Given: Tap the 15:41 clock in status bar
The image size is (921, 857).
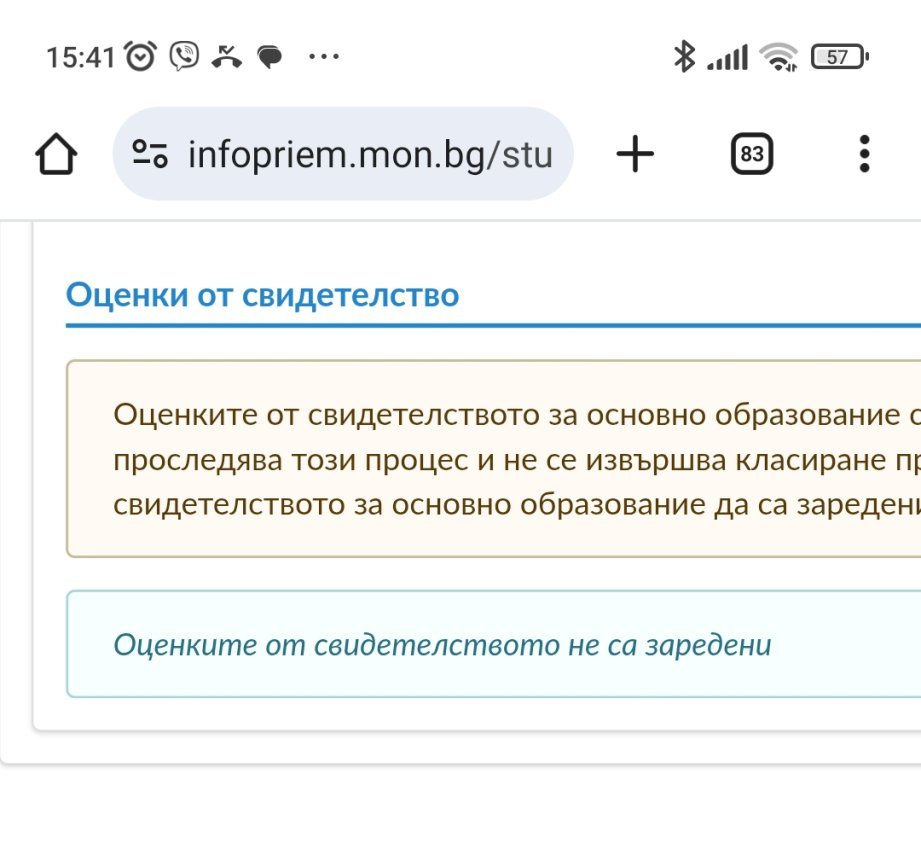Looking at the screenshot, I should pyautogui.click(x=81, y=57).
